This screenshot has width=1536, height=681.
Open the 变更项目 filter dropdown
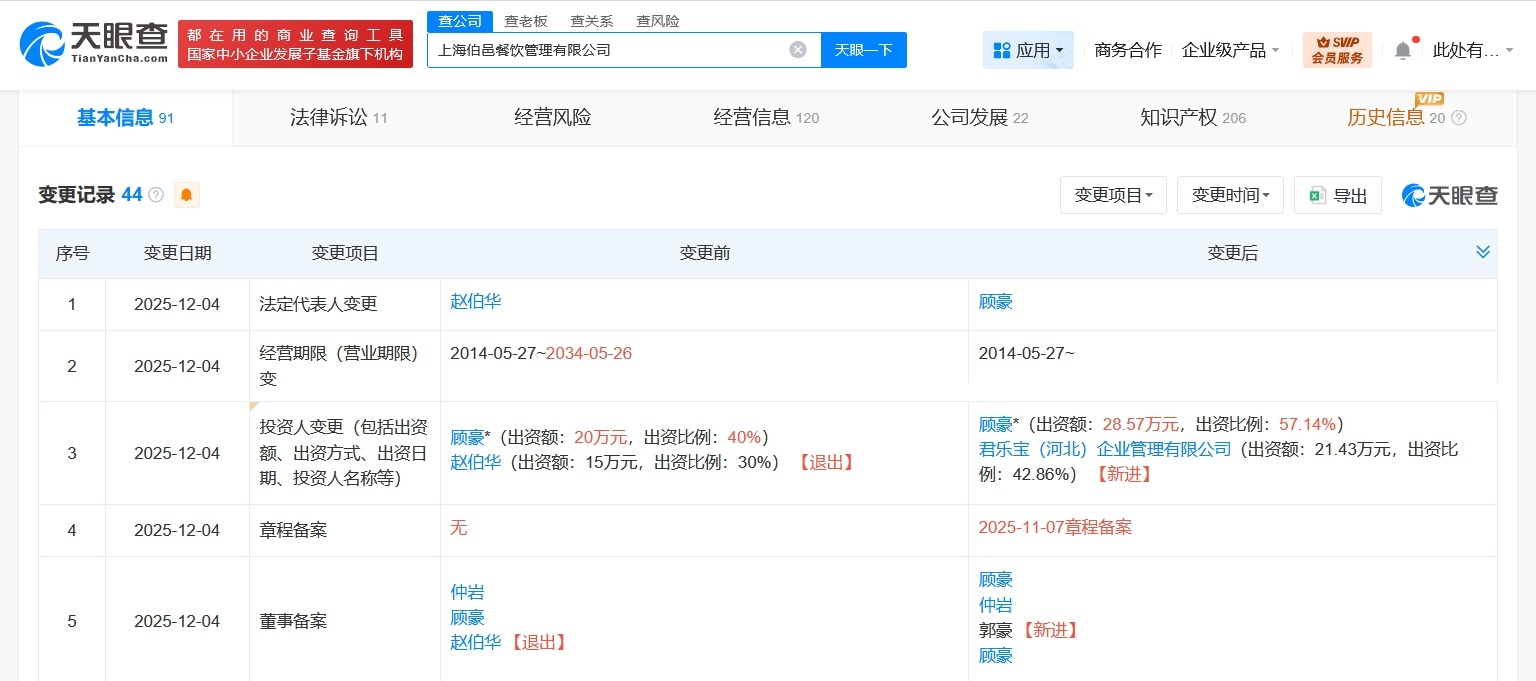click(x=1113, y=195)
